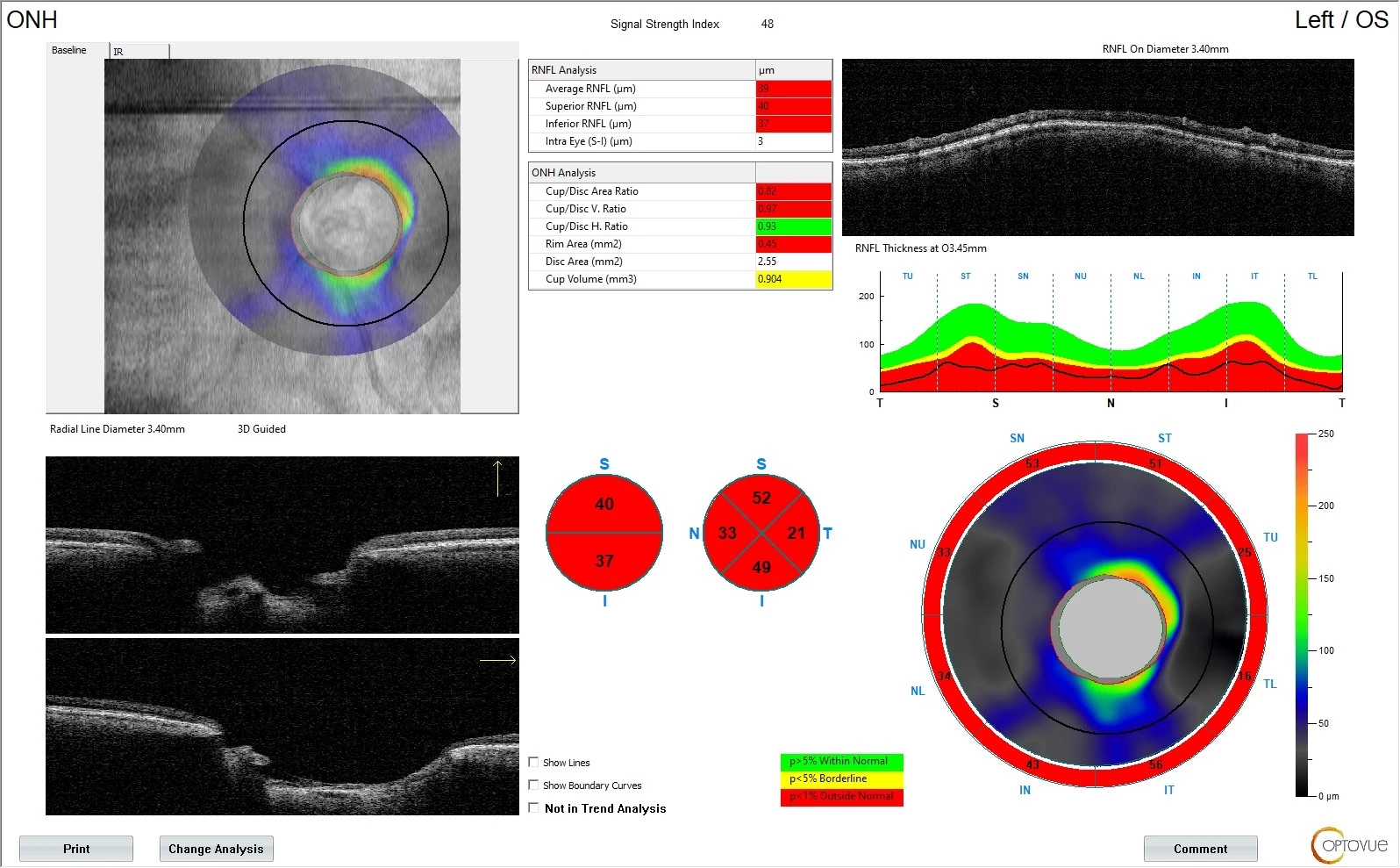Click the vertical scan direction arrow
Viewport: 1400px width, 868px height.
tap(497, 478)
